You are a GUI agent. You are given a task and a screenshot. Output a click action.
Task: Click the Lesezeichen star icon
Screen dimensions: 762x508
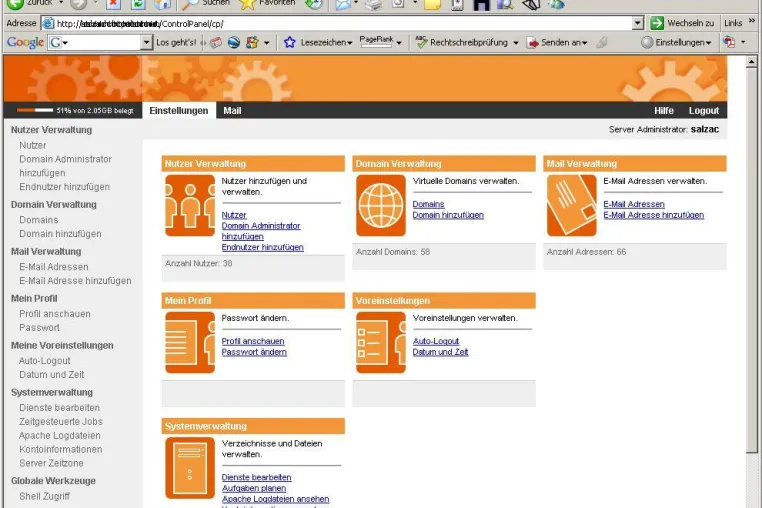pos(290,42)
